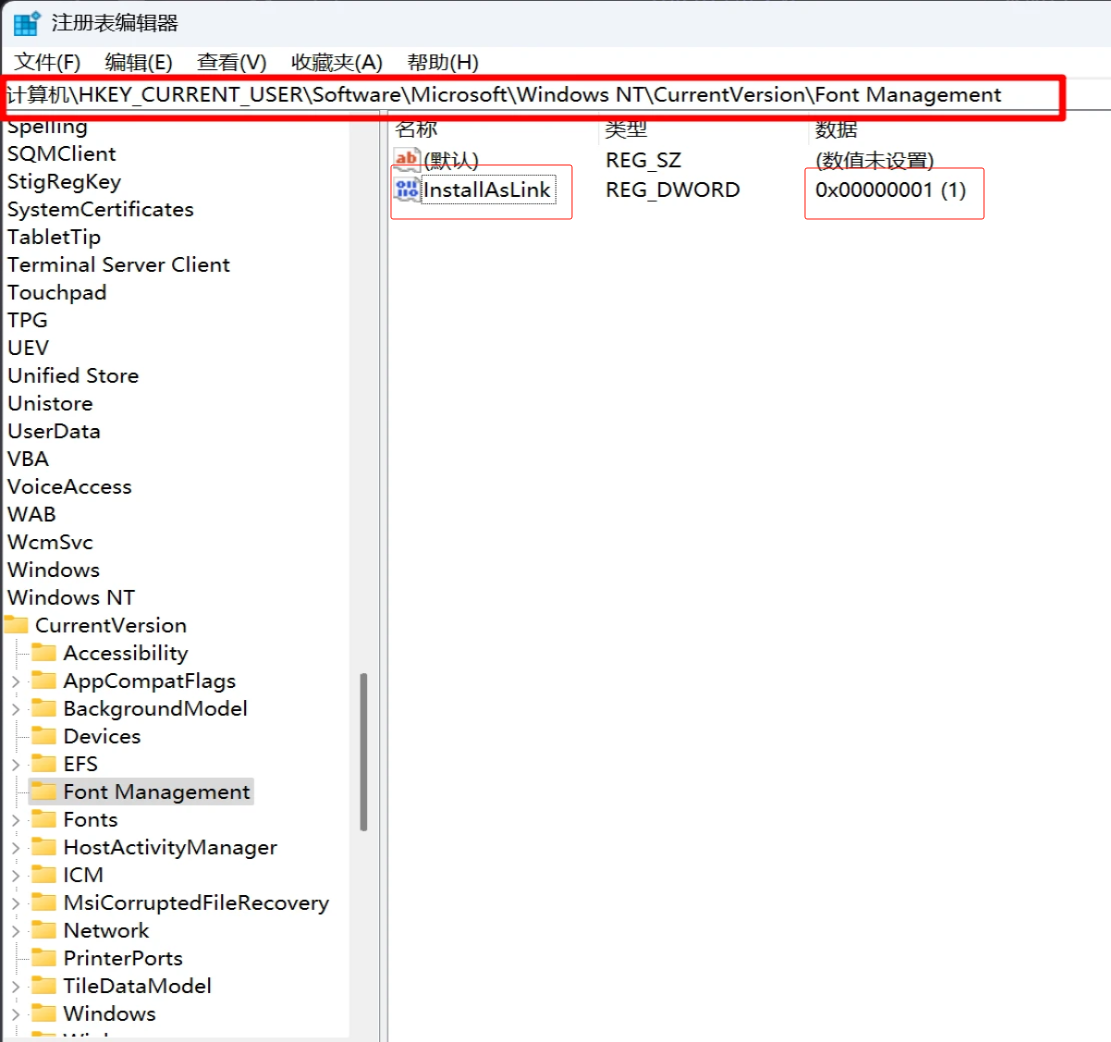The width and height of the screenshot is (1111, 1042).
Task: Select the UEV key
Action: [28, 348]
